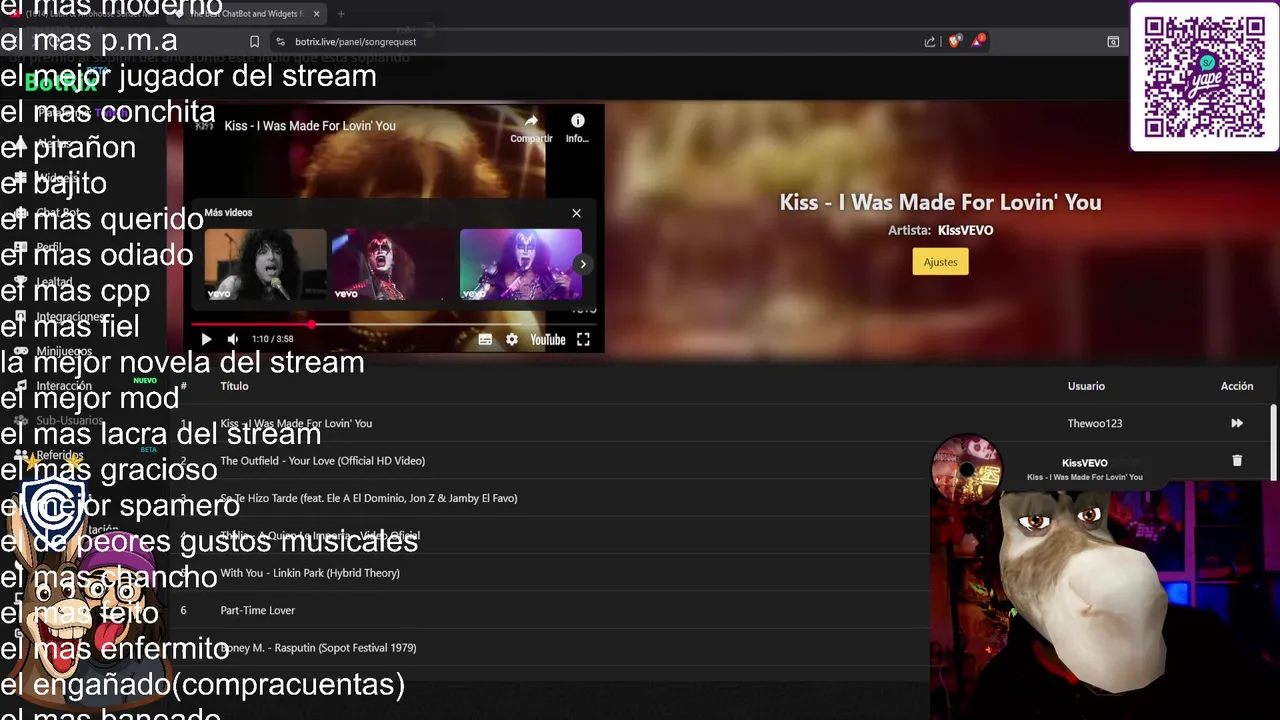Open Sub-Usuarios in the Botrix sidebar
Screen dimensions: 1280x720
coord(69,421)
